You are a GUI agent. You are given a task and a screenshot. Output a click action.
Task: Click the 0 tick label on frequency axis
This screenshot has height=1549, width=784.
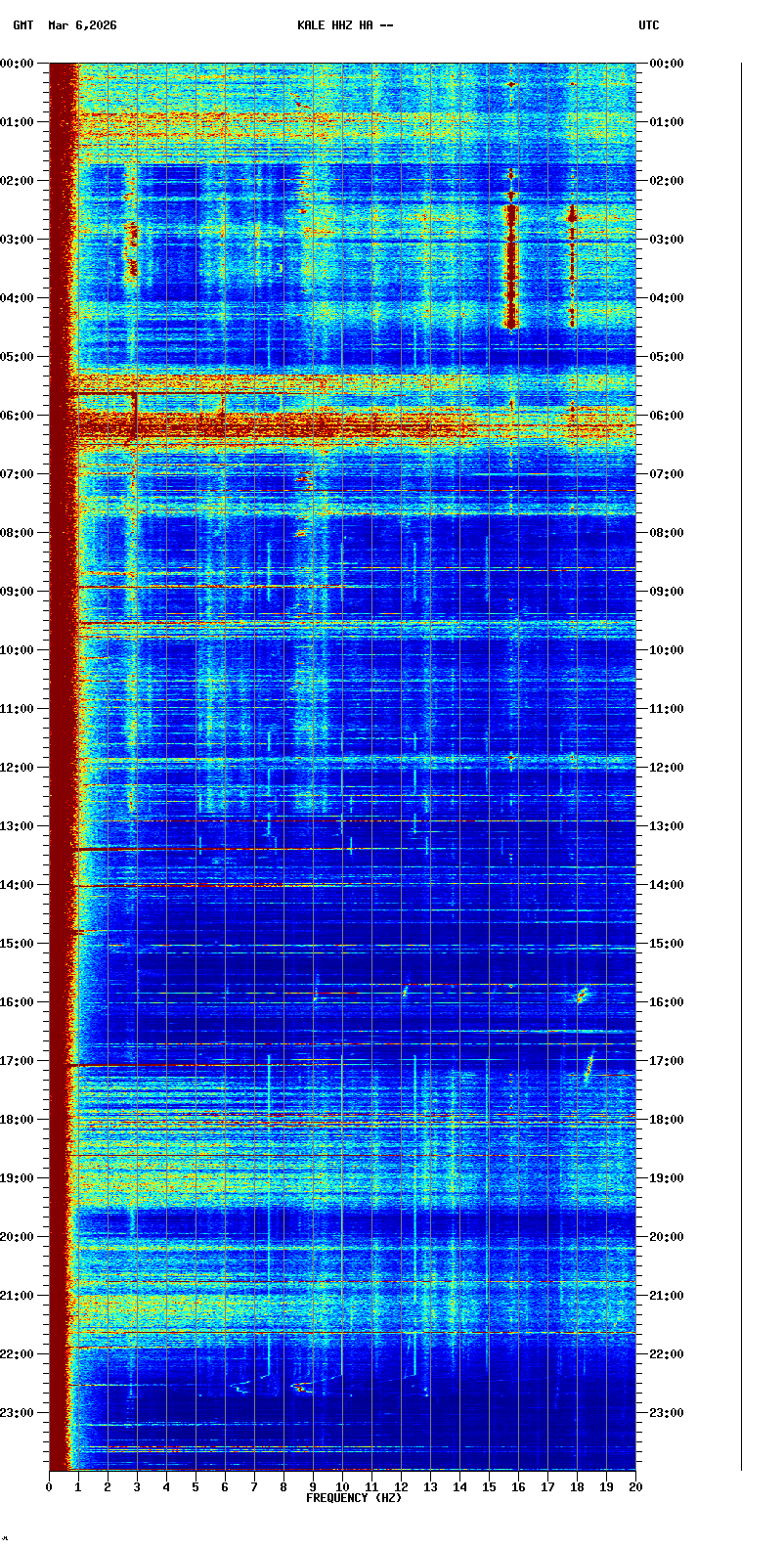49,1487
